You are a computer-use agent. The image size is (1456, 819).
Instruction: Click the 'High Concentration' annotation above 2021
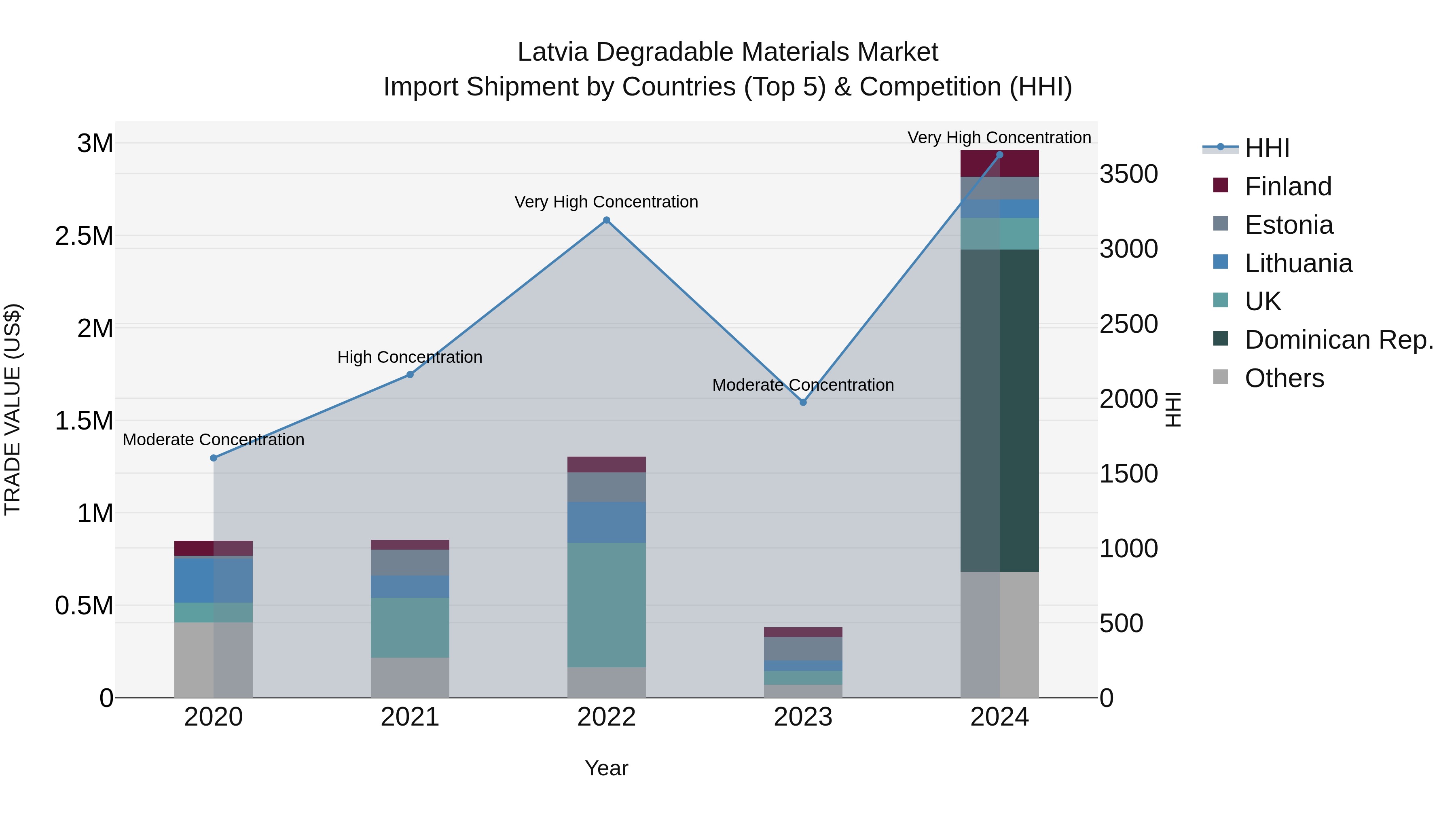point(410,357)
